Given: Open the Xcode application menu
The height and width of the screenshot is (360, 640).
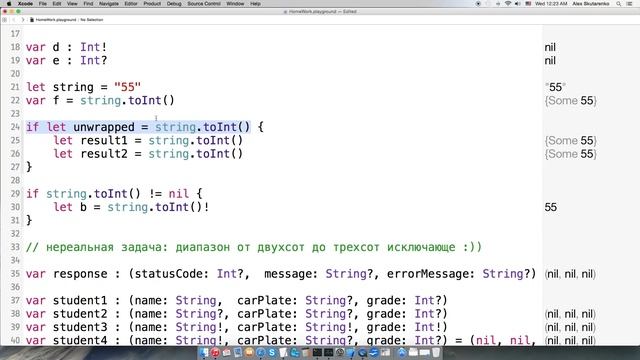Looking at the screenshot, I should pyautogui.click(x=25, y=4).
